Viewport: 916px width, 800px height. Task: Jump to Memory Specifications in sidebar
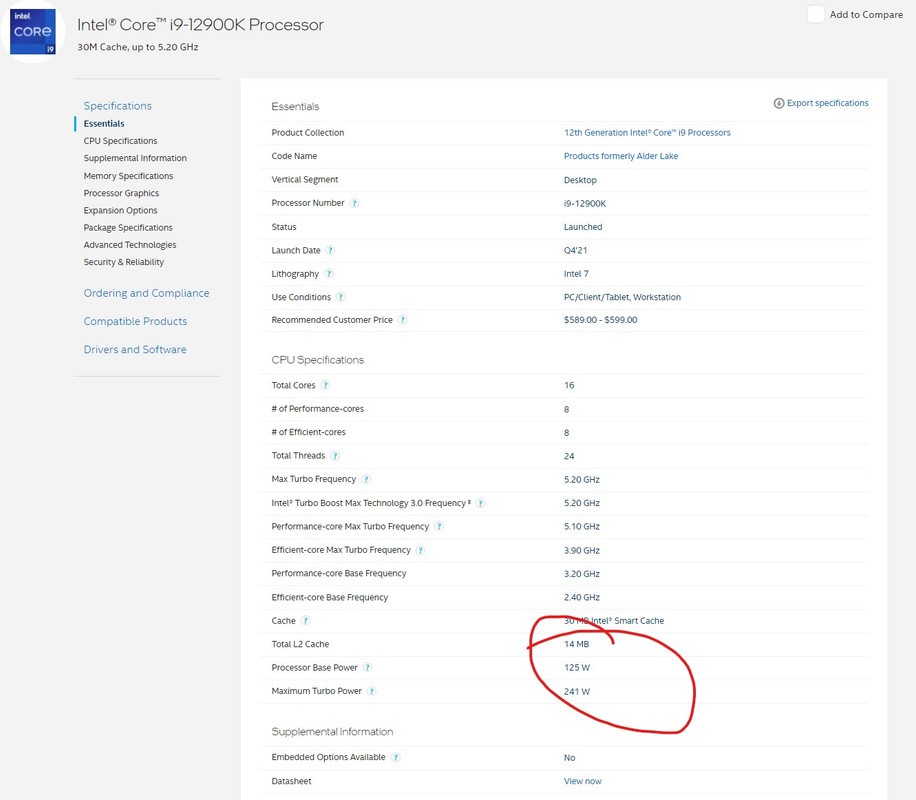(x=128, y=176)
